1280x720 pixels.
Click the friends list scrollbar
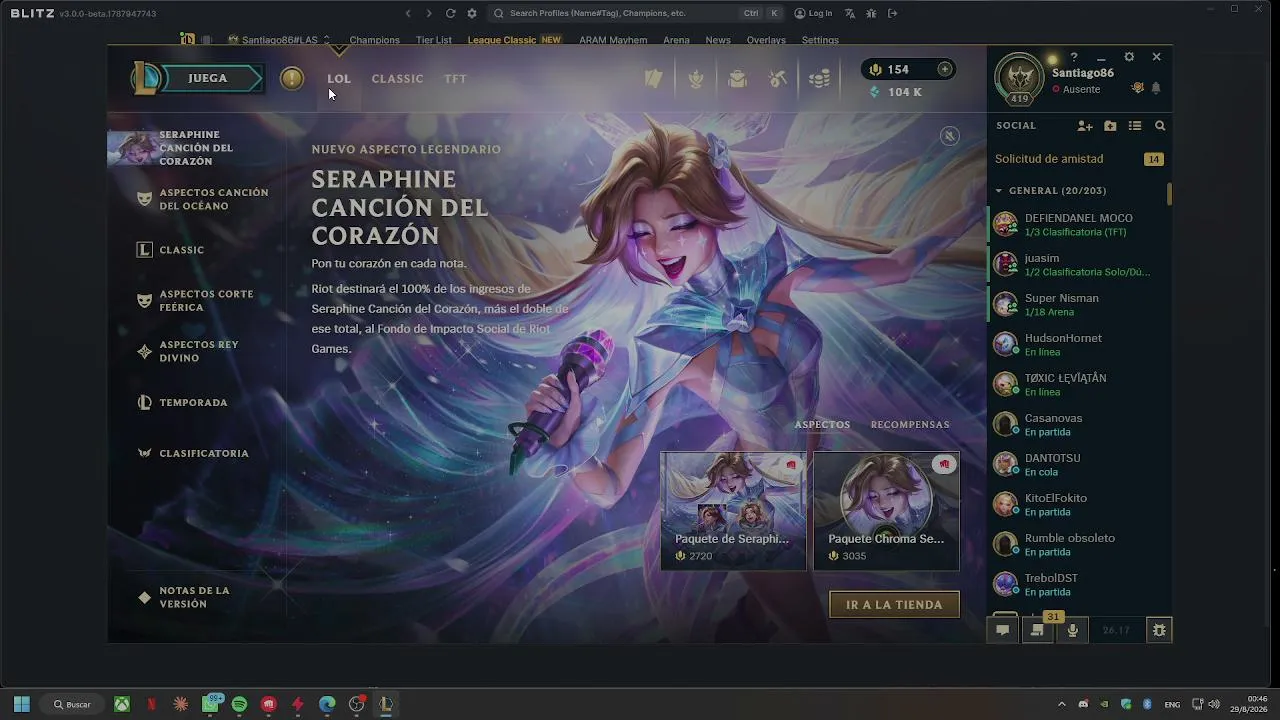(x=1169, y=194)
